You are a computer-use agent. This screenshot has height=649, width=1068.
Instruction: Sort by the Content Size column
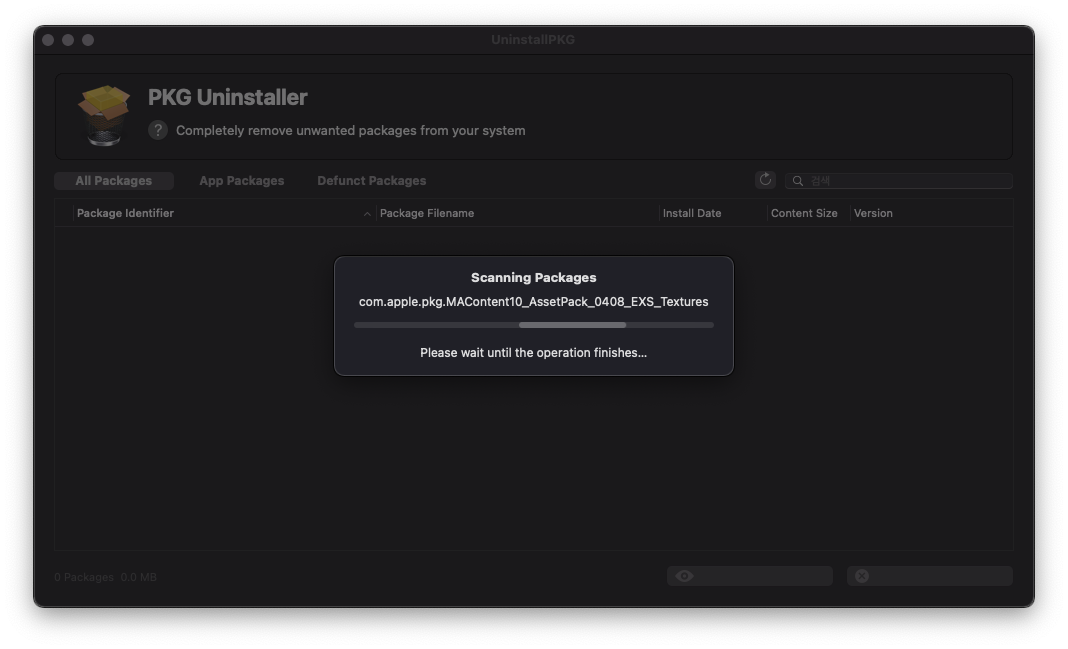[804, 213]
